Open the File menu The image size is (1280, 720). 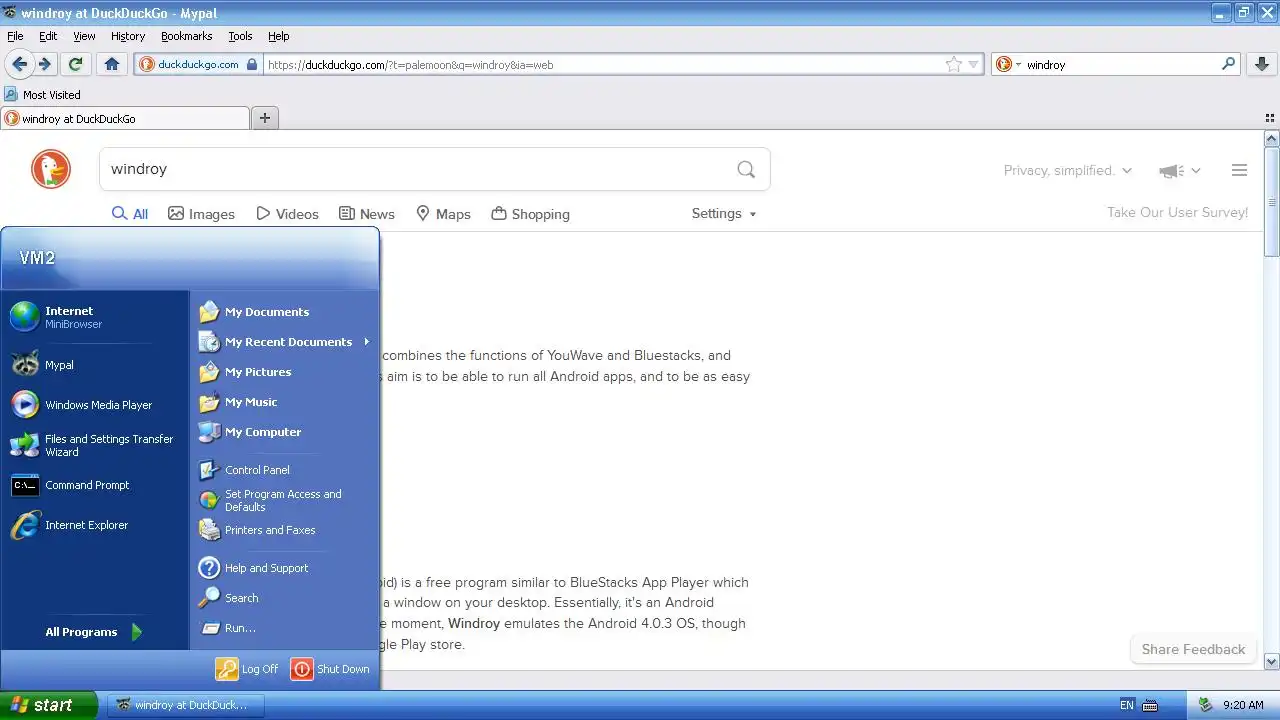coord(15,36)
